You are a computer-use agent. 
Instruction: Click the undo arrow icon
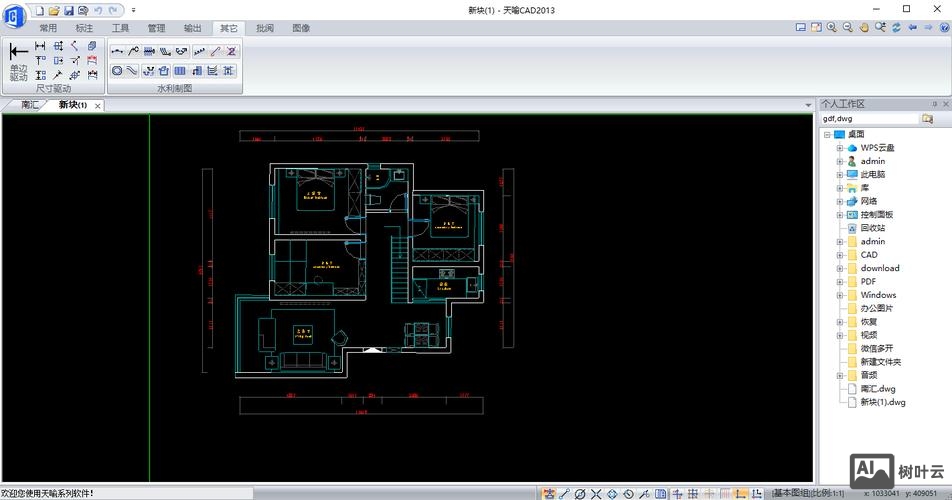[x=98, y=10]
